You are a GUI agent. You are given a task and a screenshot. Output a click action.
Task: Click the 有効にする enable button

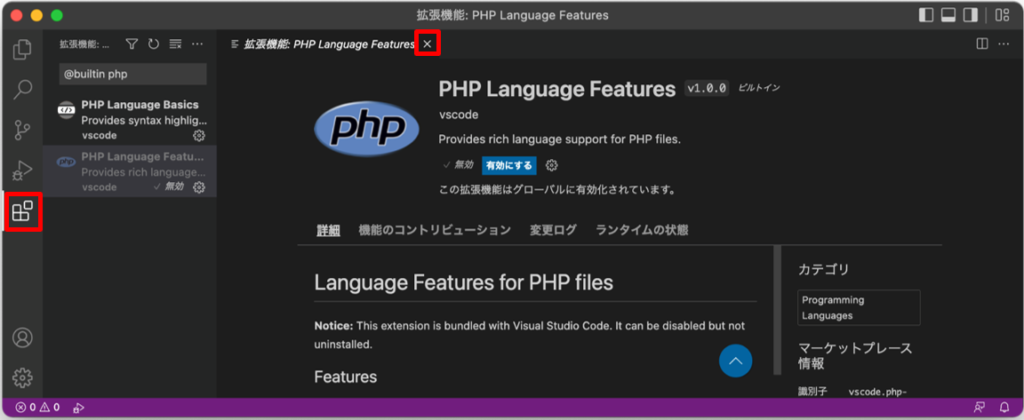[509, 166]
